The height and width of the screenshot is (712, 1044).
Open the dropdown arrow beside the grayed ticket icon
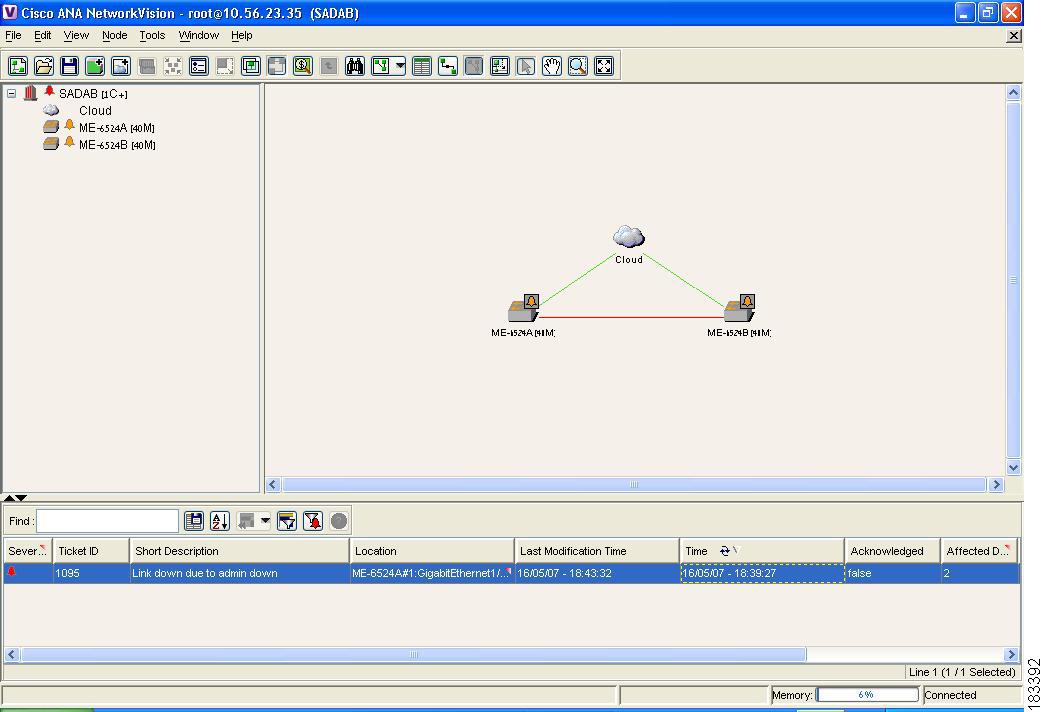pyautogui.click(x=265, y=521)
